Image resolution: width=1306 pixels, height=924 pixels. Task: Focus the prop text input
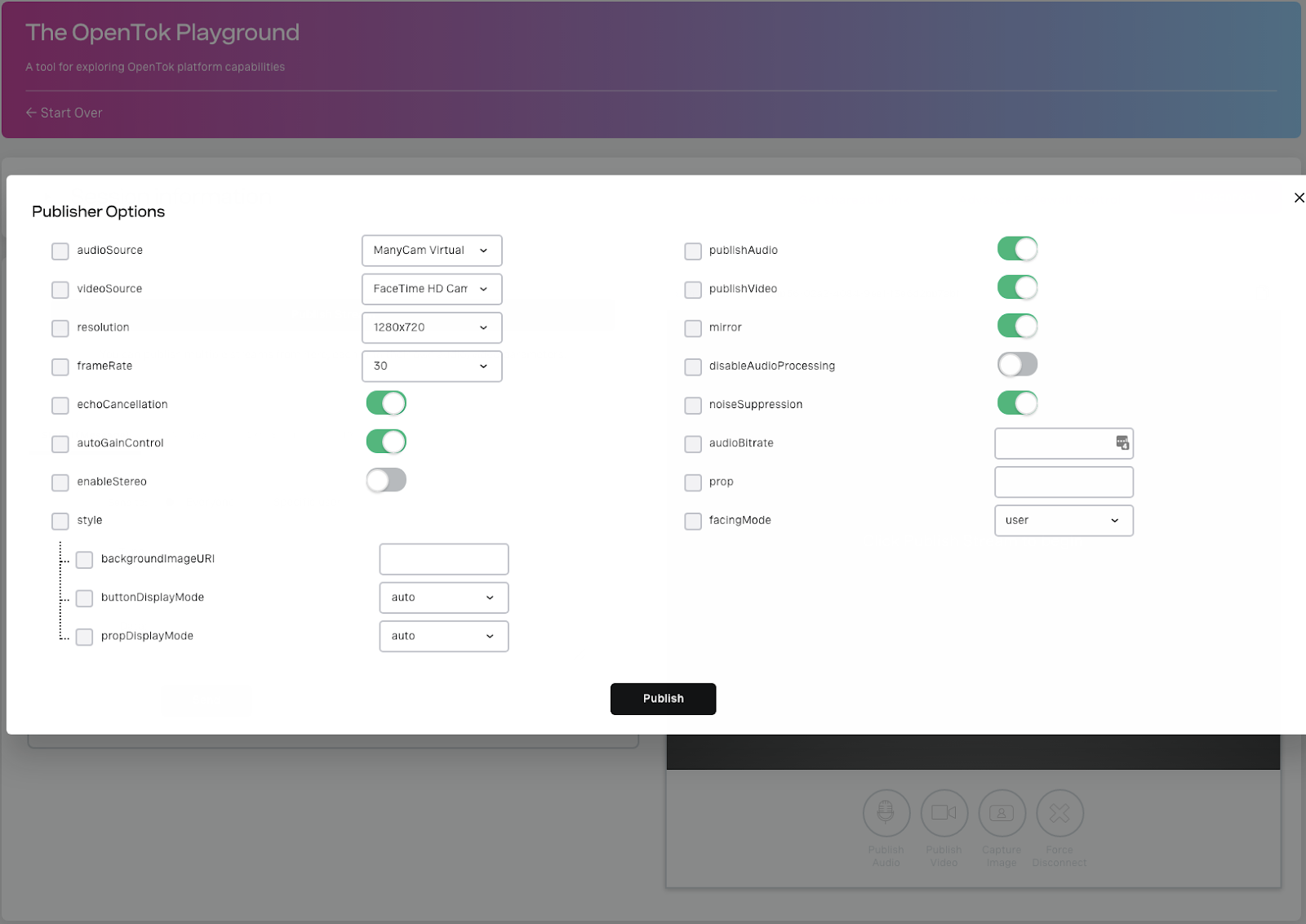tap(1064, 482)
